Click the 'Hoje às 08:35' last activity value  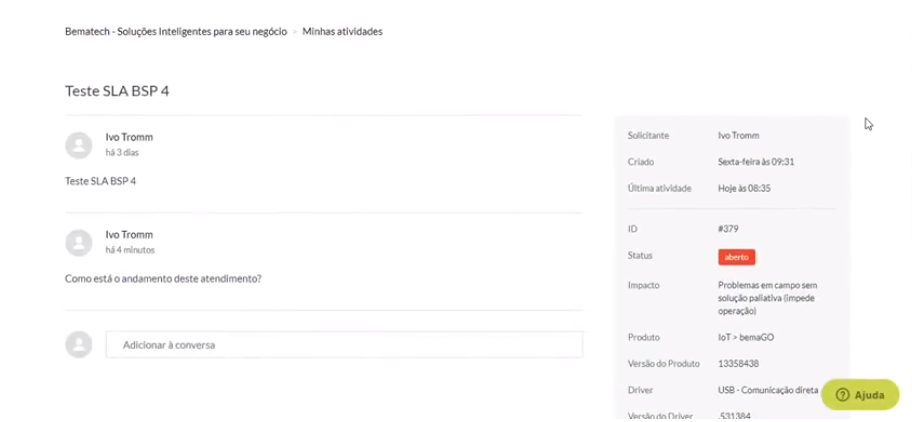743,187
